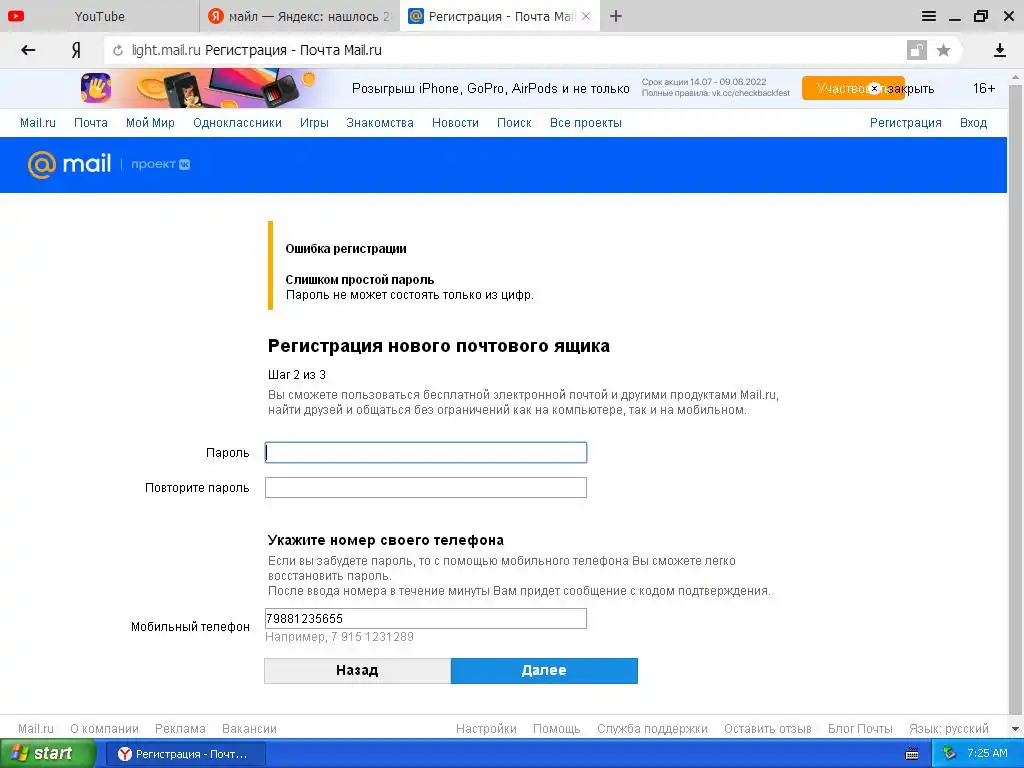Click the Регистрация link at top right
This screenshot has height=768, width=1024.
coord(905,123)
